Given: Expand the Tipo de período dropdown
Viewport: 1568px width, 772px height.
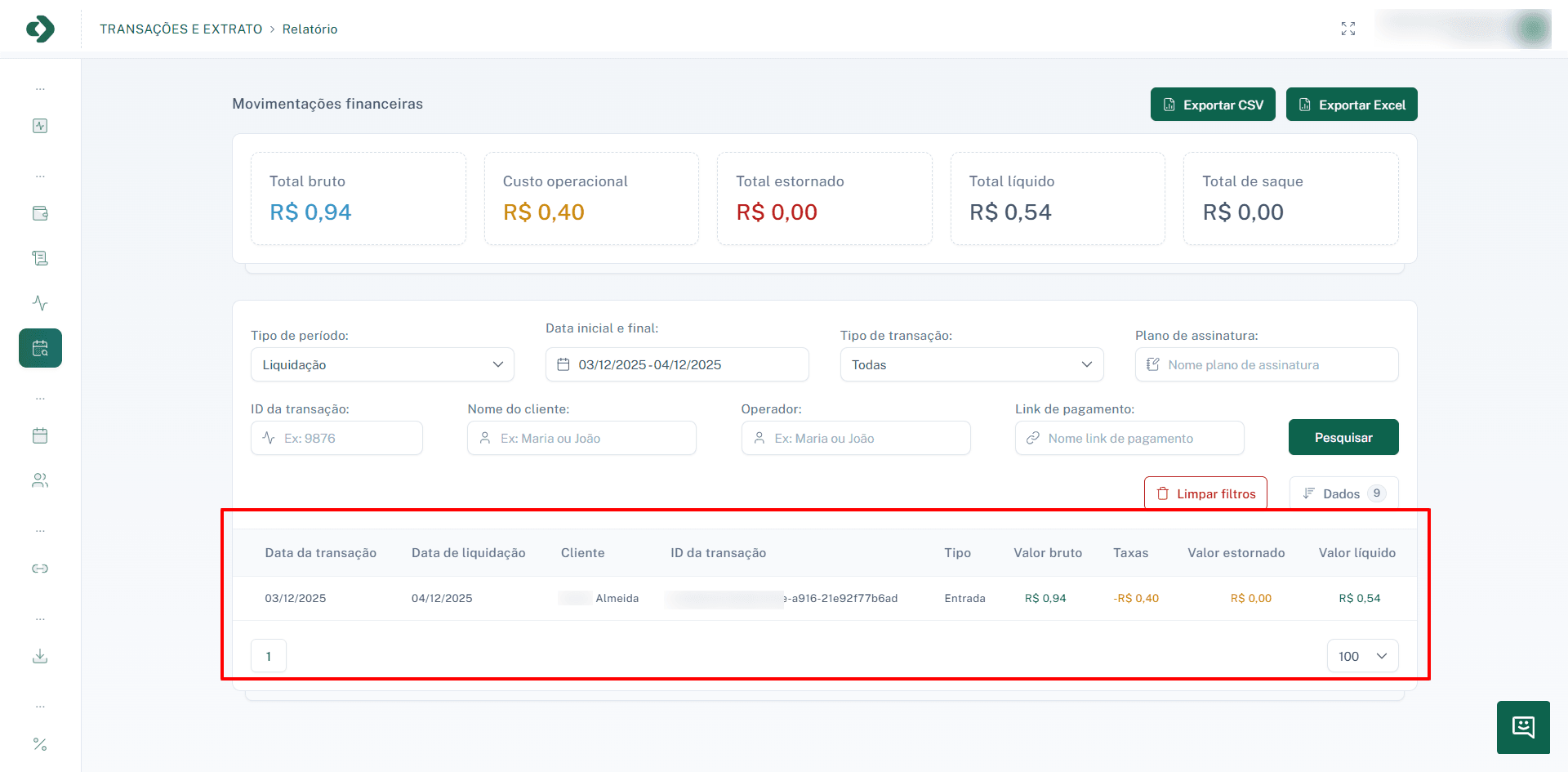Looking at the screenshot, I should (x=382, y=364).
